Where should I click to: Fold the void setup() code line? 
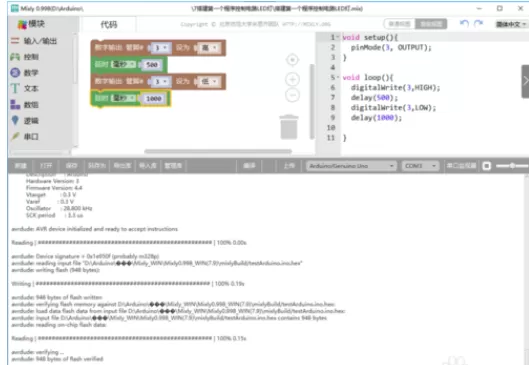click(338, 37)
